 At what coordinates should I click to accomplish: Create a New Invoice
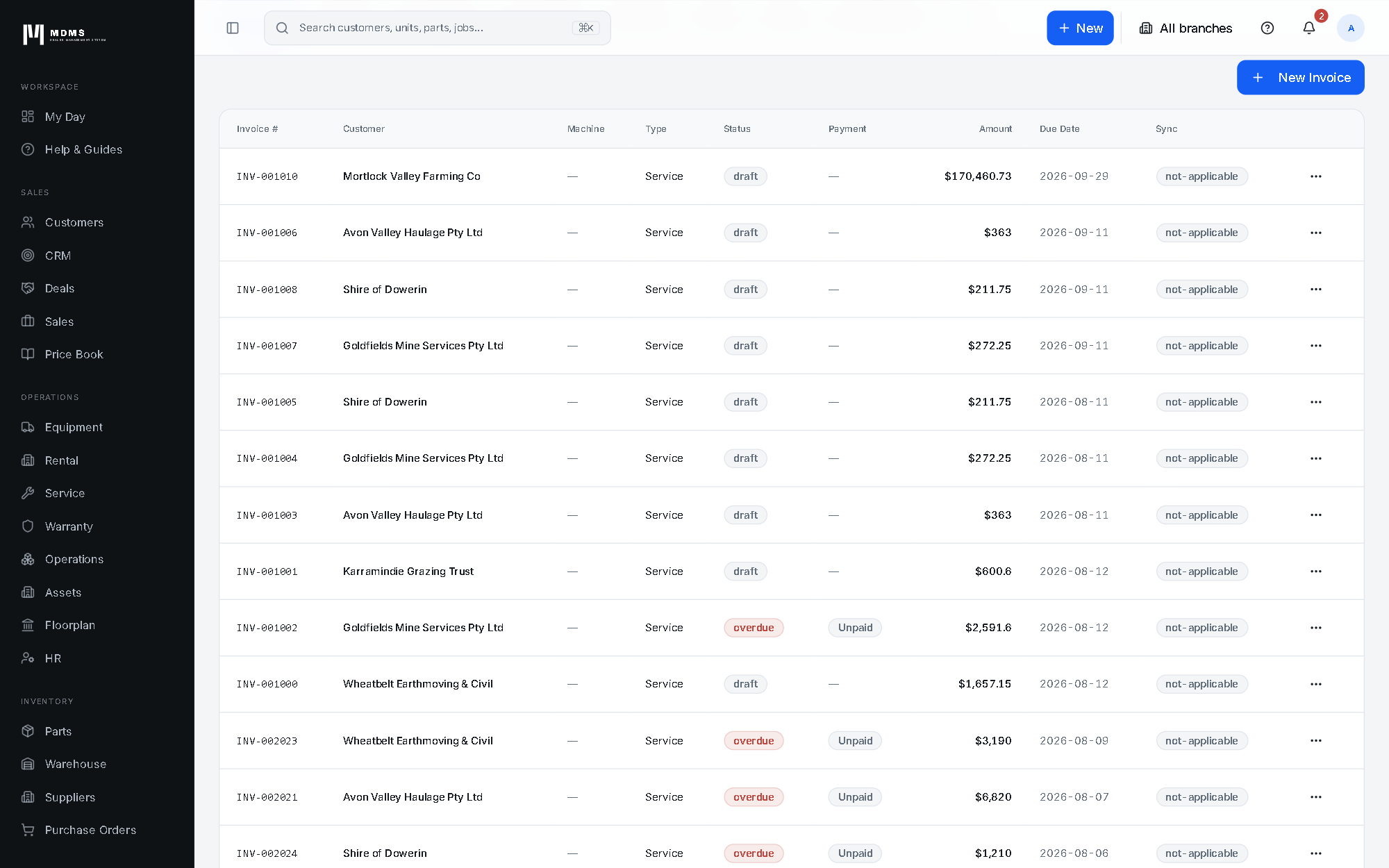point(1300,77)
